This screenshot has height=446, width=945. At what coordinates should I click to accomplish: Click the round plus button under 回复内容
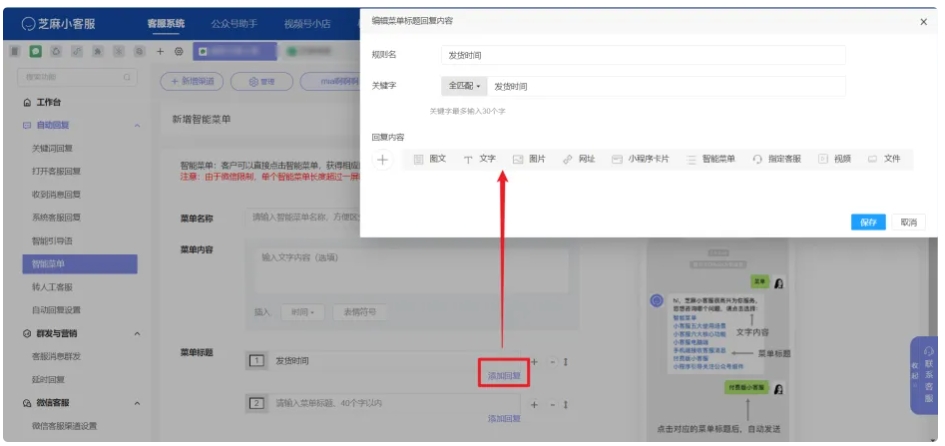pos(382,159)
